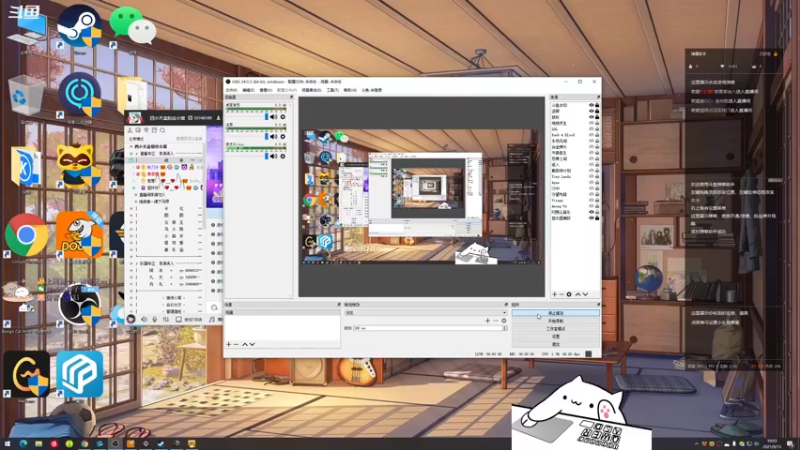This screenshot has height=450, width=800.
Task: Open OBS Studio desktop shortcut
Action: pos(79,306)
